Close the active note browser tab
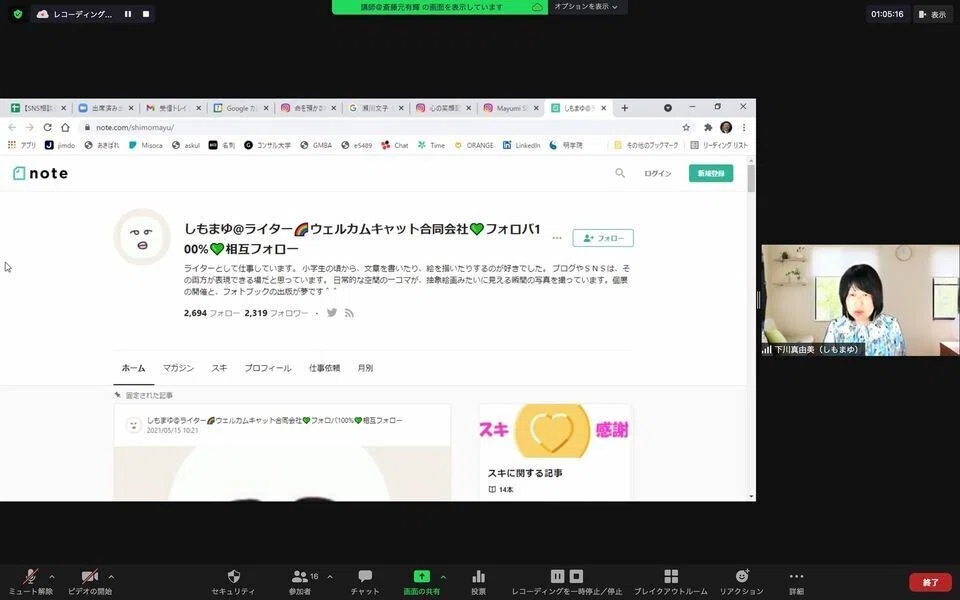Viewport: 960px width, 600px height. (604, 108)
